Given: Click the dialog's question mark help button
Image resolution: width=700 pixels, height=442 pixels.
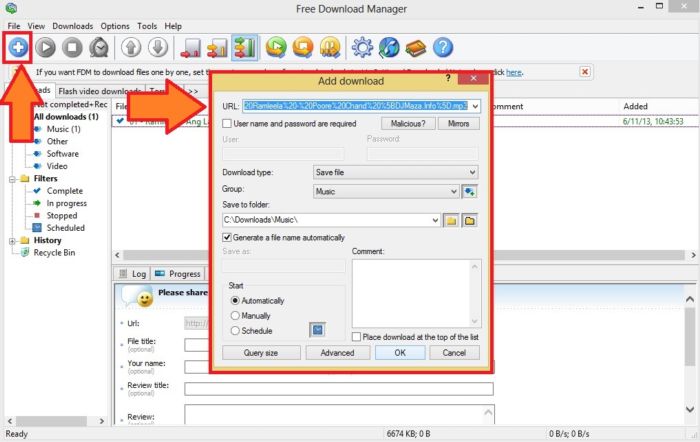Looking at the screenshot, I should (x=448, y=79).
